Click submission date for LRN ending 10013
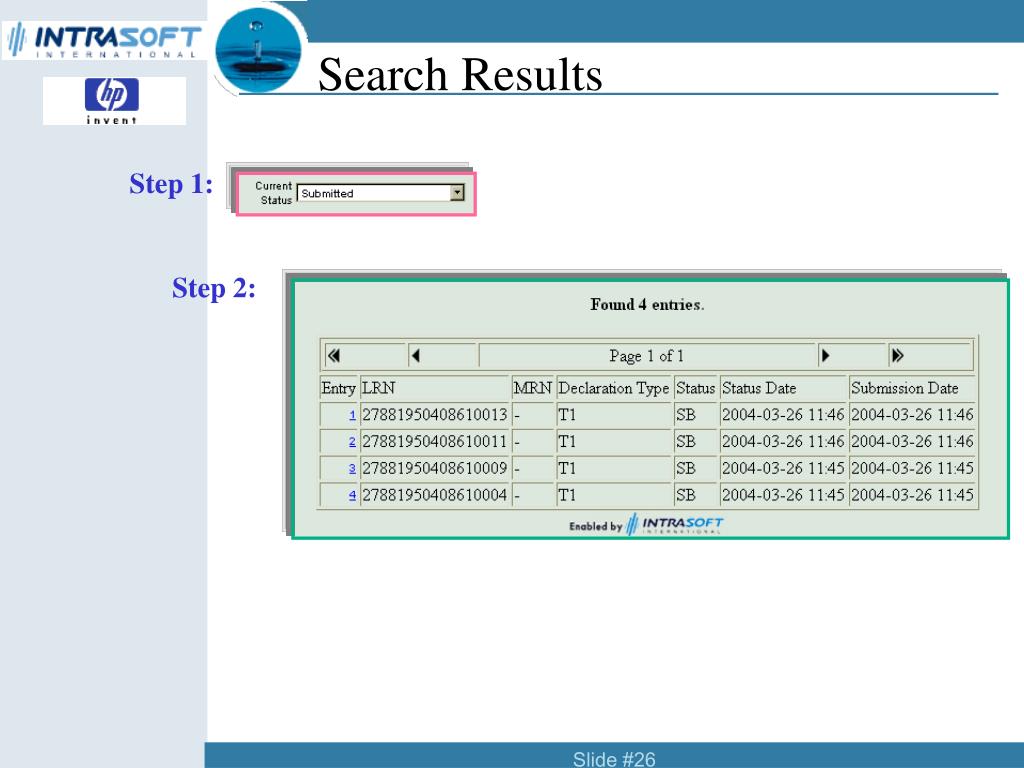1024x768 pixels. point(912,415)
